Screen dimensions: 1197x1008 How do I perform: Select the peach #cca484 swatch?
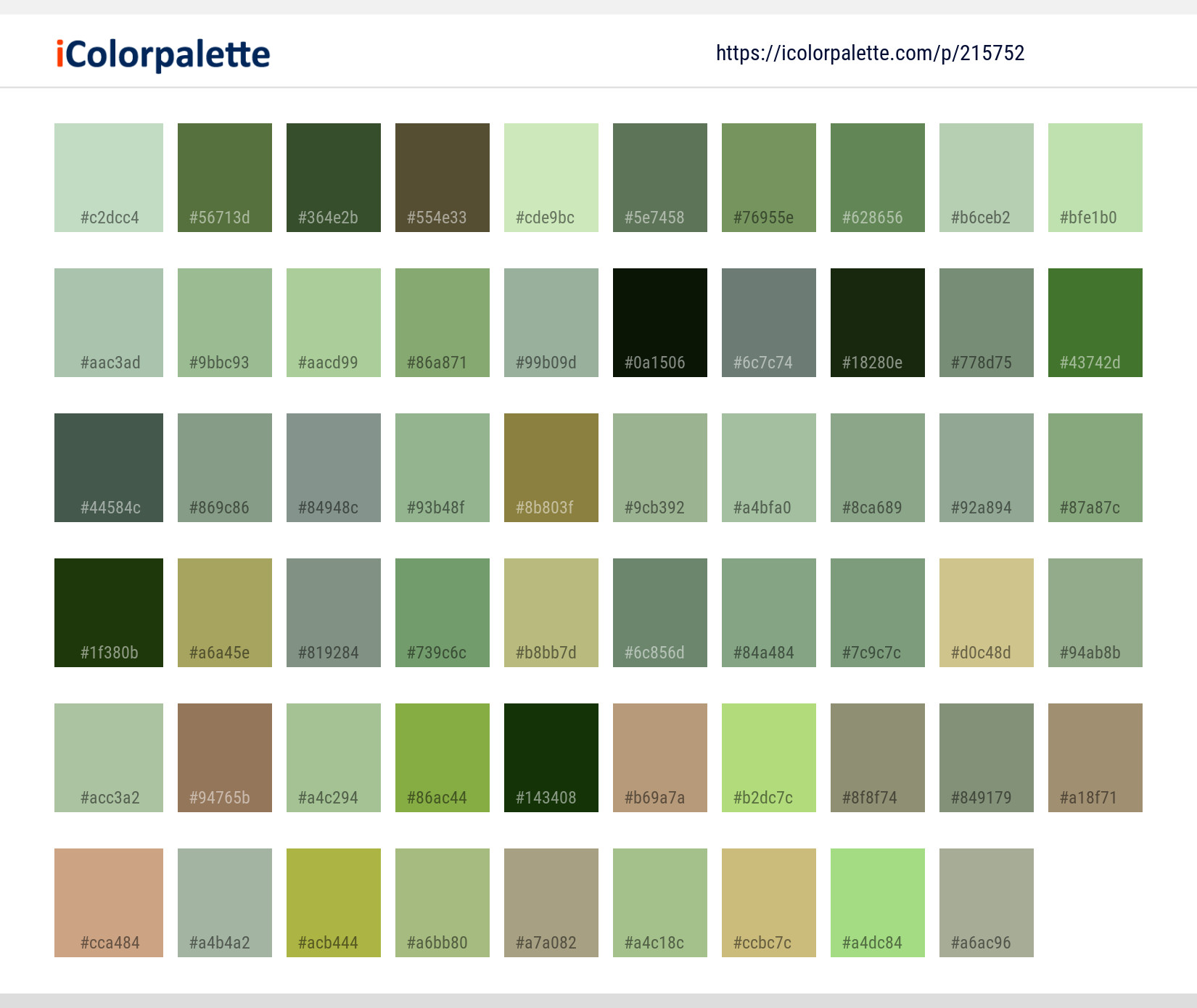[x=109, y=903]
